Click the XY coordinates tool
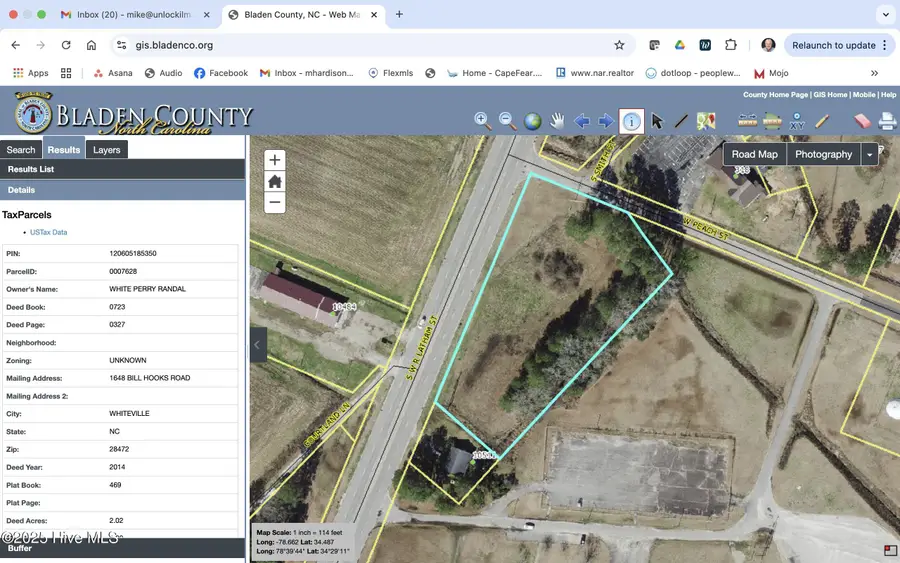900x563 pixels. click(x=797, y=121)
